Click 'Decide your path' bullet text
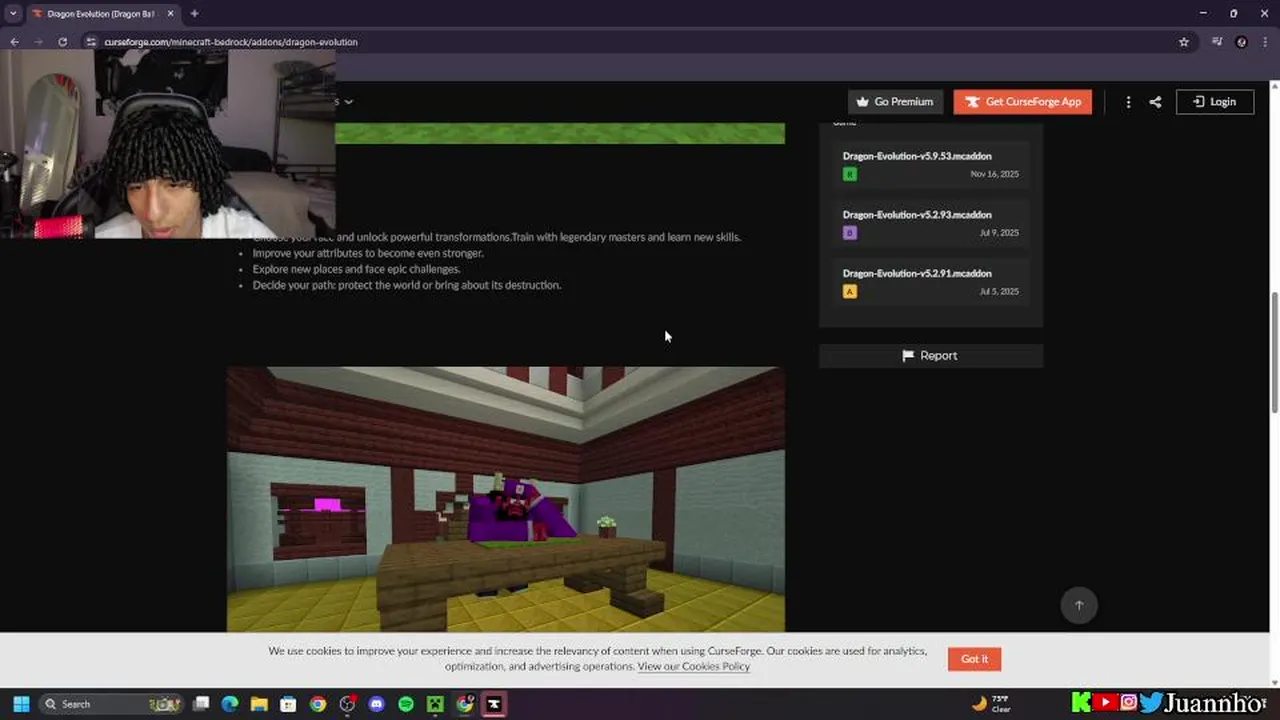This screenshot has height=720, width=1280. point(407,285)
